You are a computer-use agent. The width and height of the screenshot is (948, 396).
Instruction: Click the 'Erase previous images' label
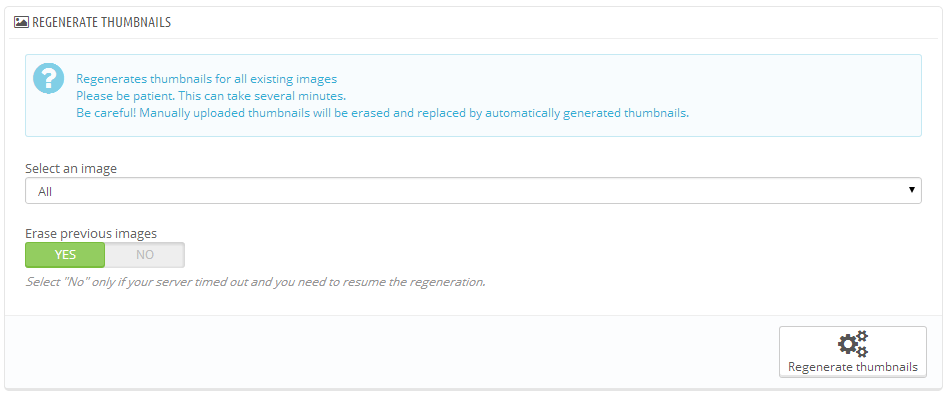pyautogui.click(x=91, y=233)
